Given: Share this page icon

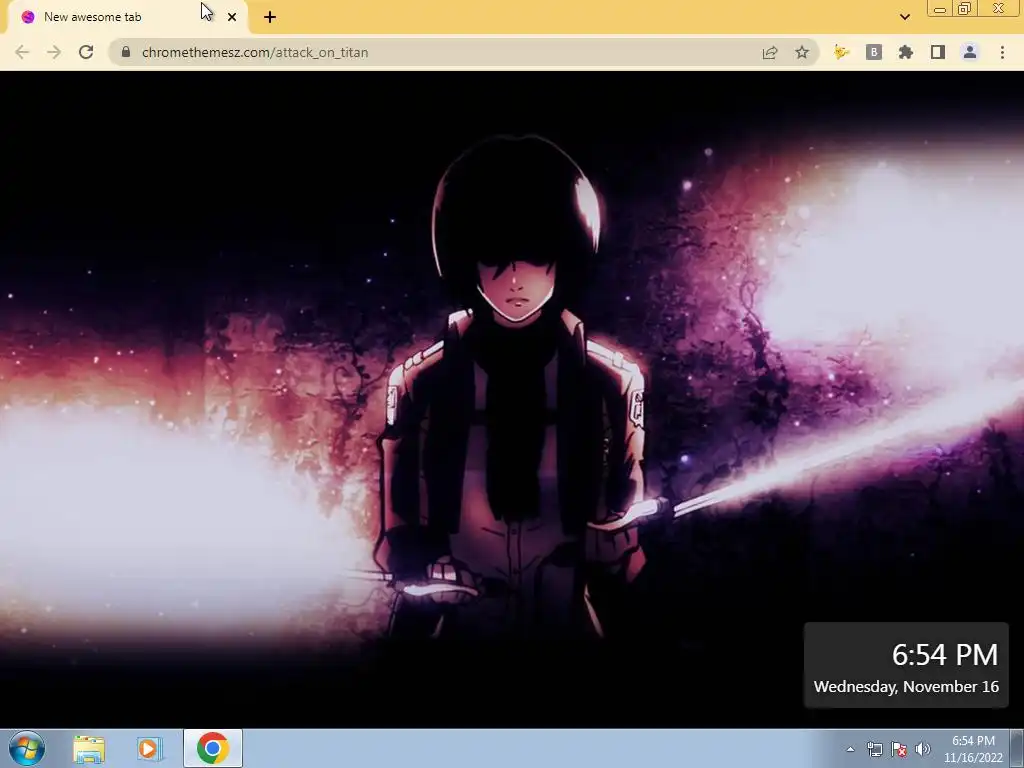Looking at the screenshot, I should [770, 52].
